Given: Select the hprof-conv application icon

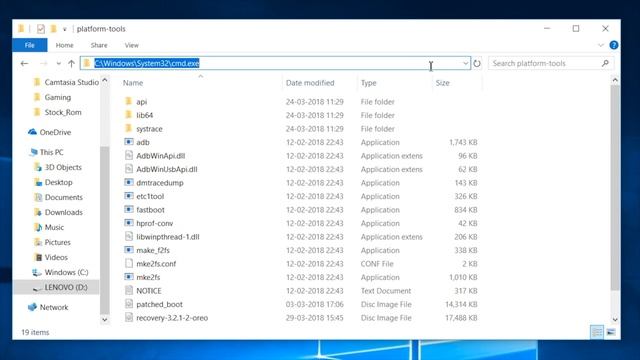Looking at the screenshot, I should coord(129,222).
